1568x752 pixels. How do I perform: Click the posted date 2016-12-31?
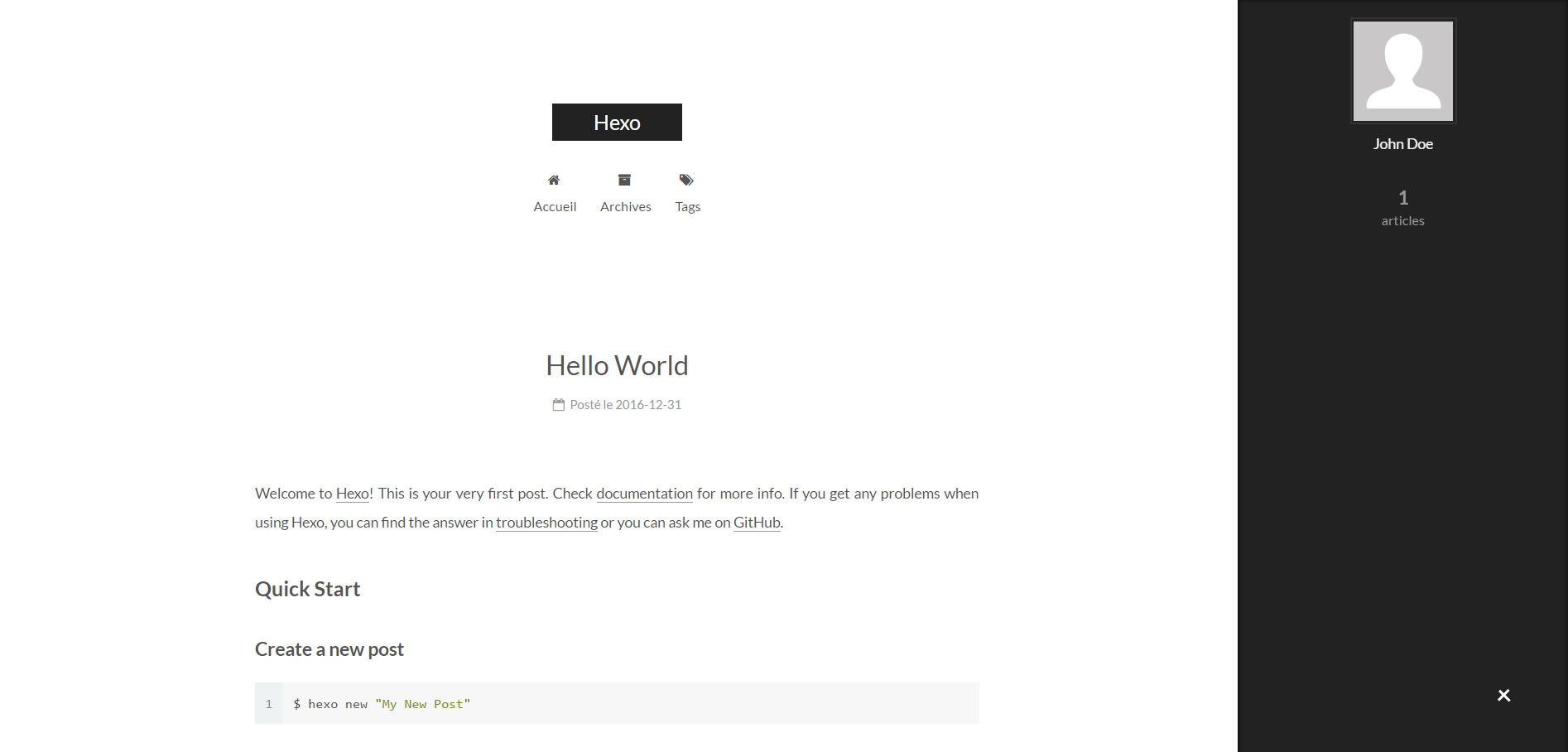click(648, 405)
